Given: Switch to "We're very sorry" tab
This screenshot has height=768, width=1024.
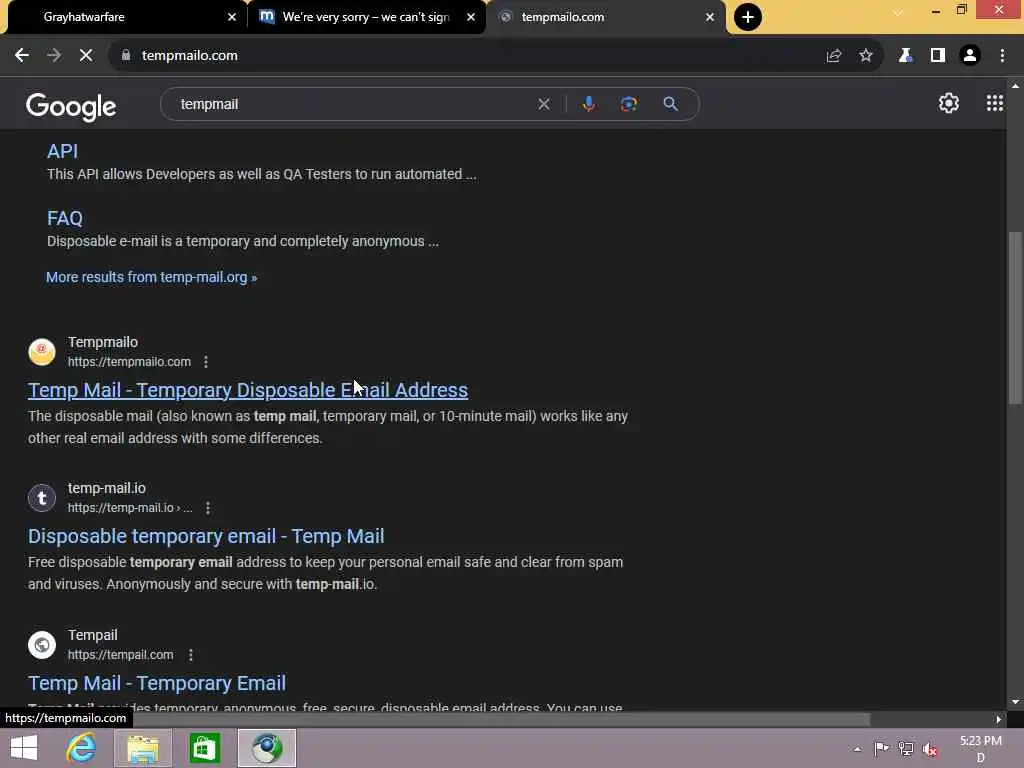Looking at the screenshot, I should coord(366,17).
